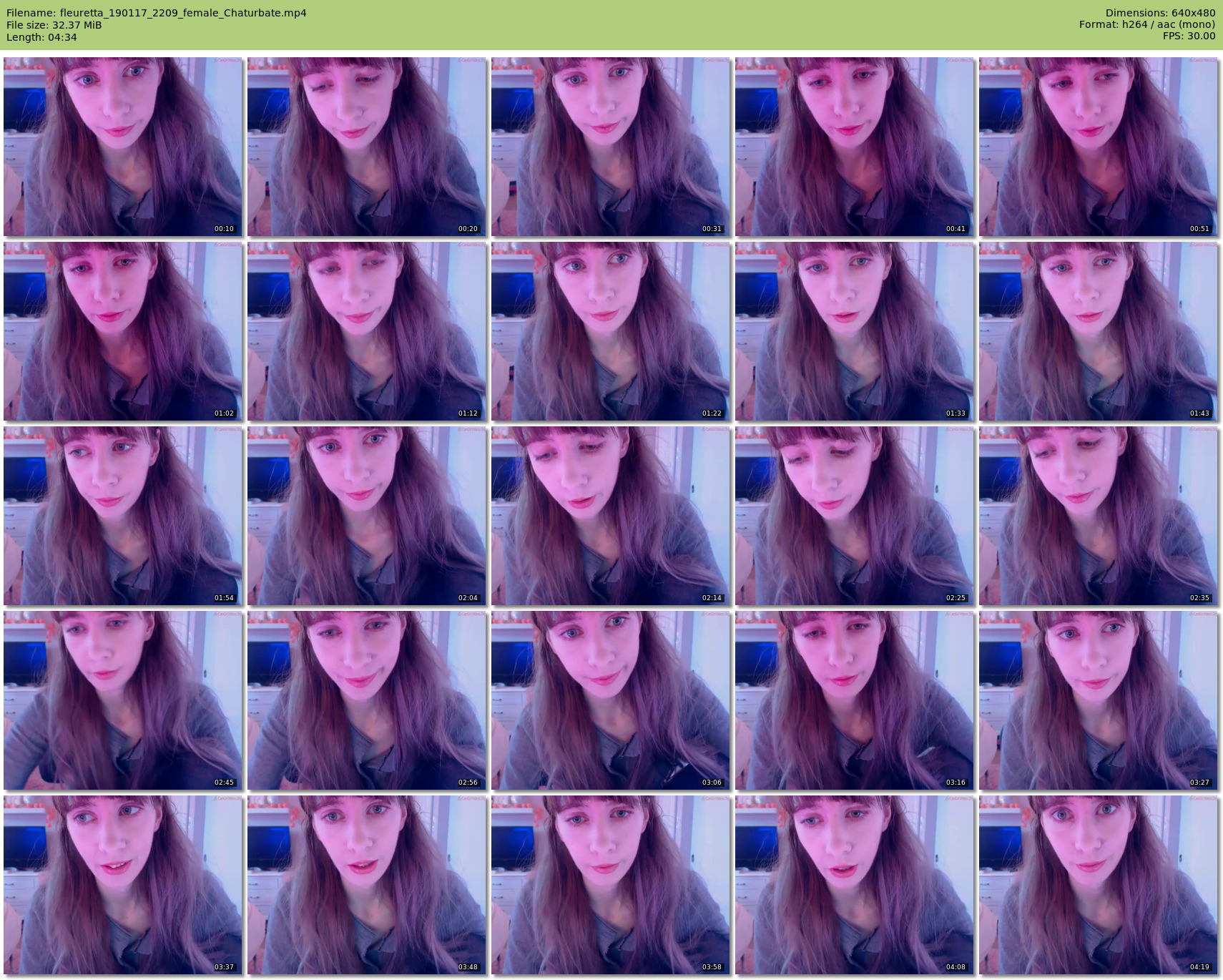Open the 03:58 thumbnail
1223x980 pixels.
pyautogui.click(x=610, y=885)
